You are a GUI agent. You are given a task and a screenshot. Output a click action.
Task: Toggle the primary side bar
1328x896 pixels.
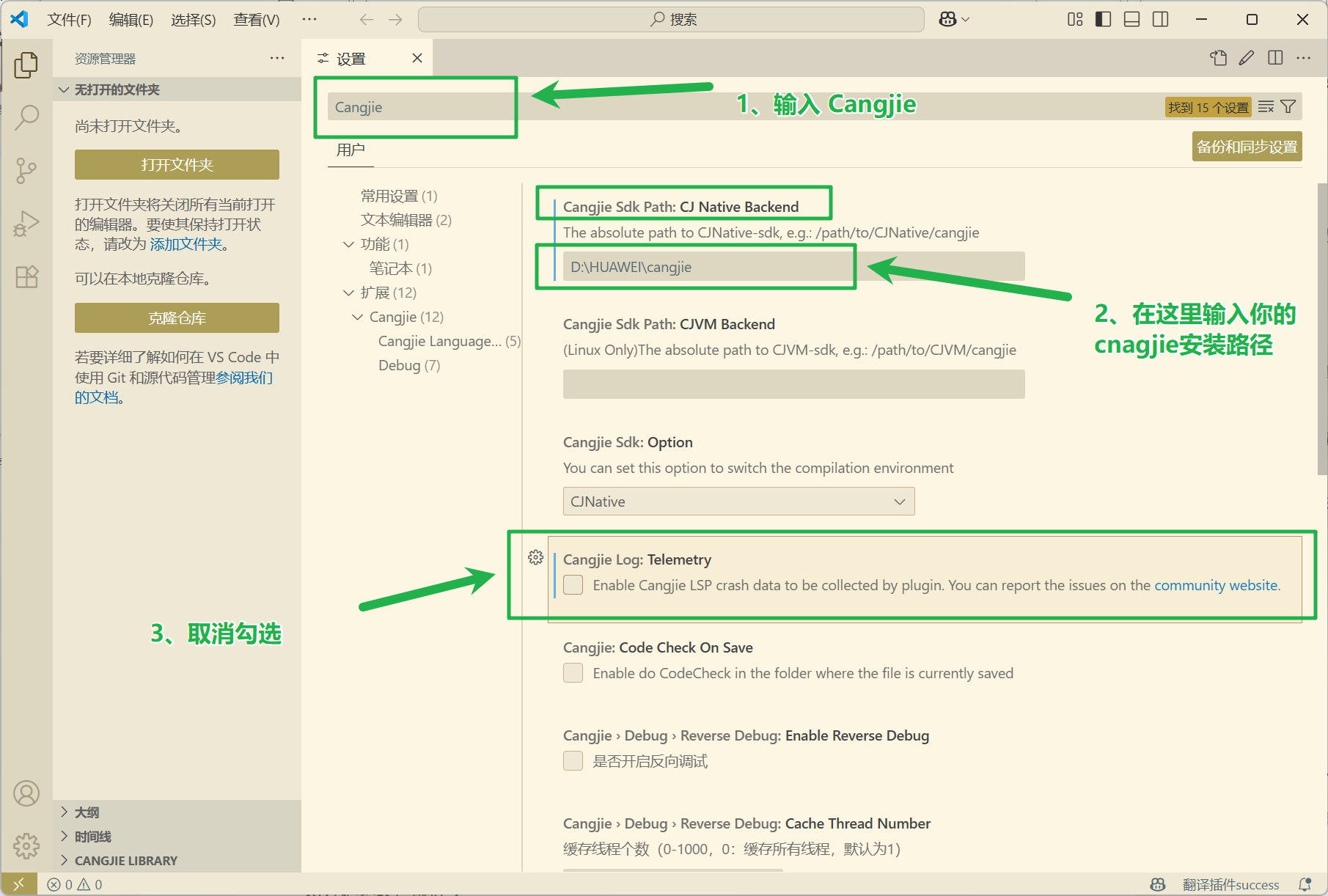coord(1103,19)
